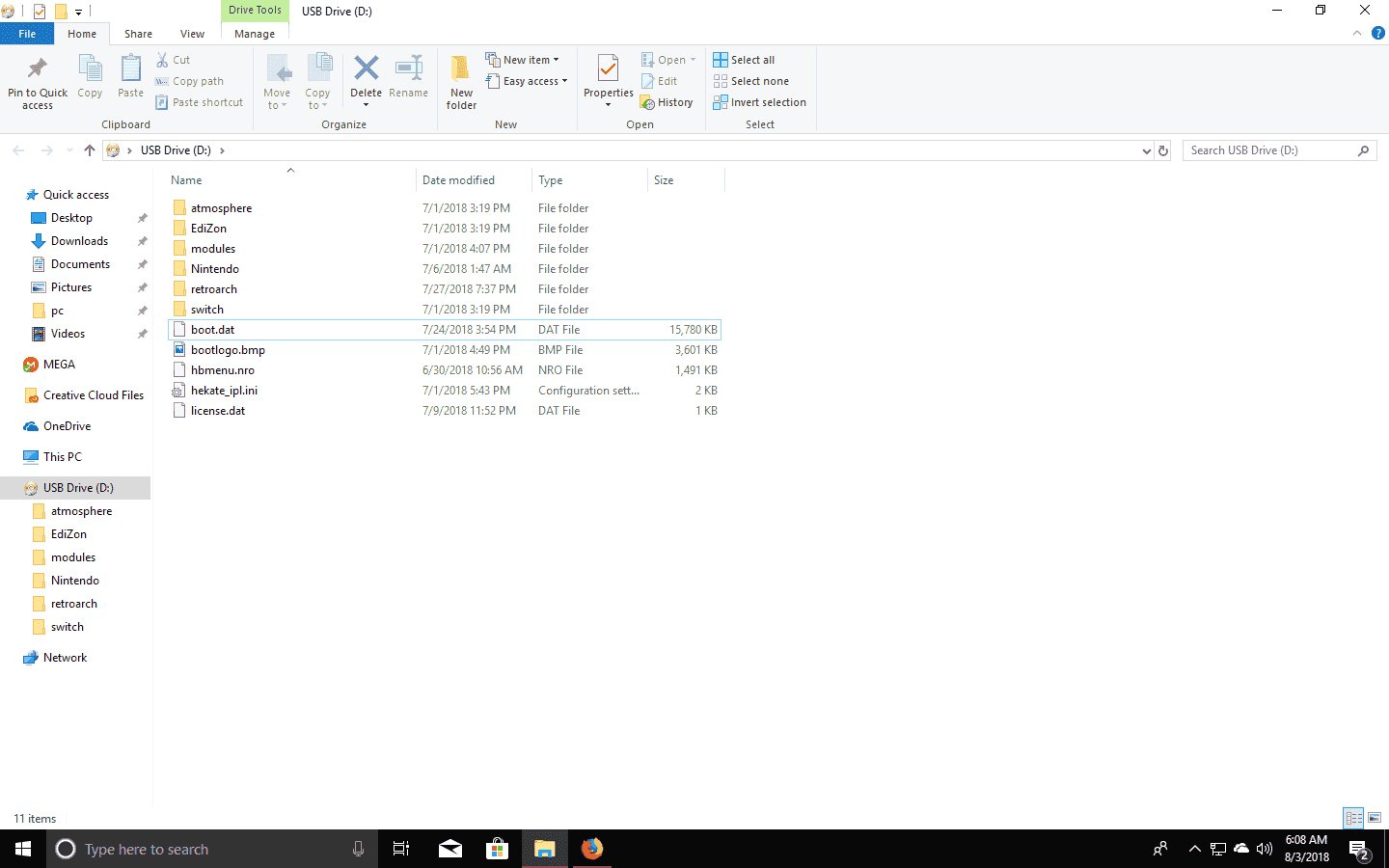Go back with the Back arrow
This screenshot has height=868, width=1389.
(18, 150)
